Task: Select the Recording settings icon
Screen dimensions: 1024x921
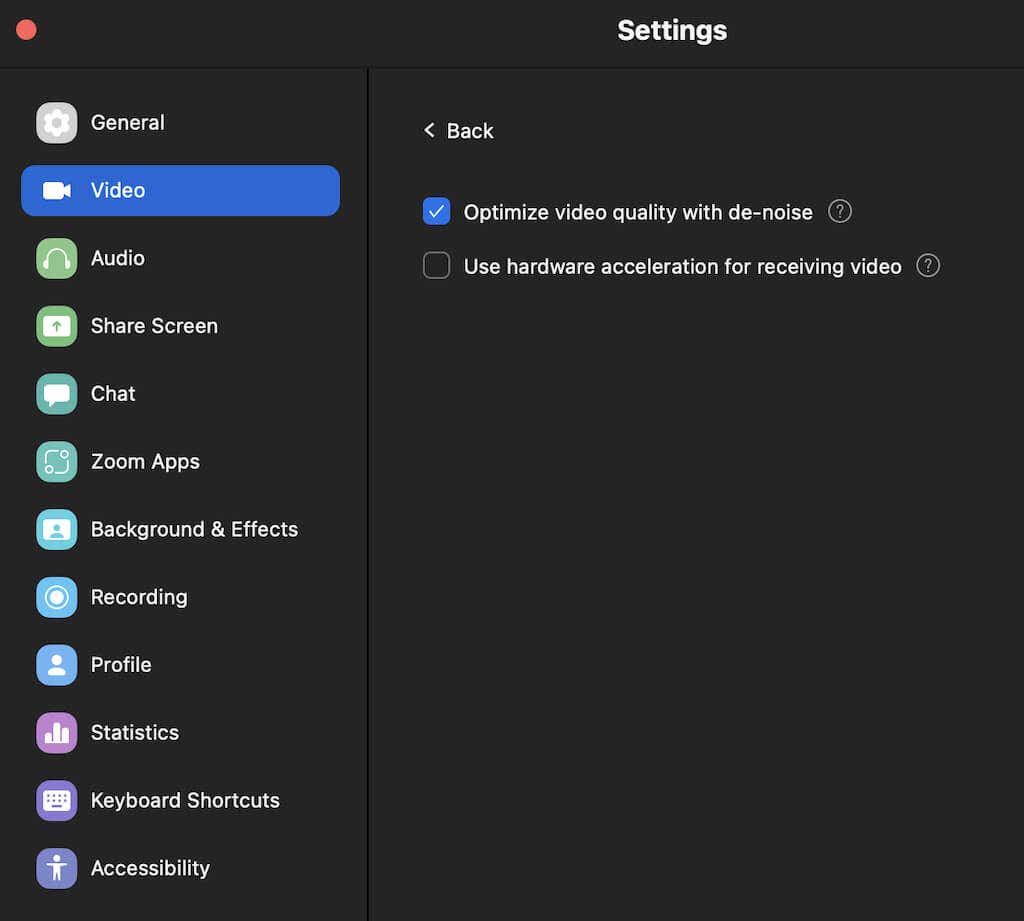Action: point(56,597)
